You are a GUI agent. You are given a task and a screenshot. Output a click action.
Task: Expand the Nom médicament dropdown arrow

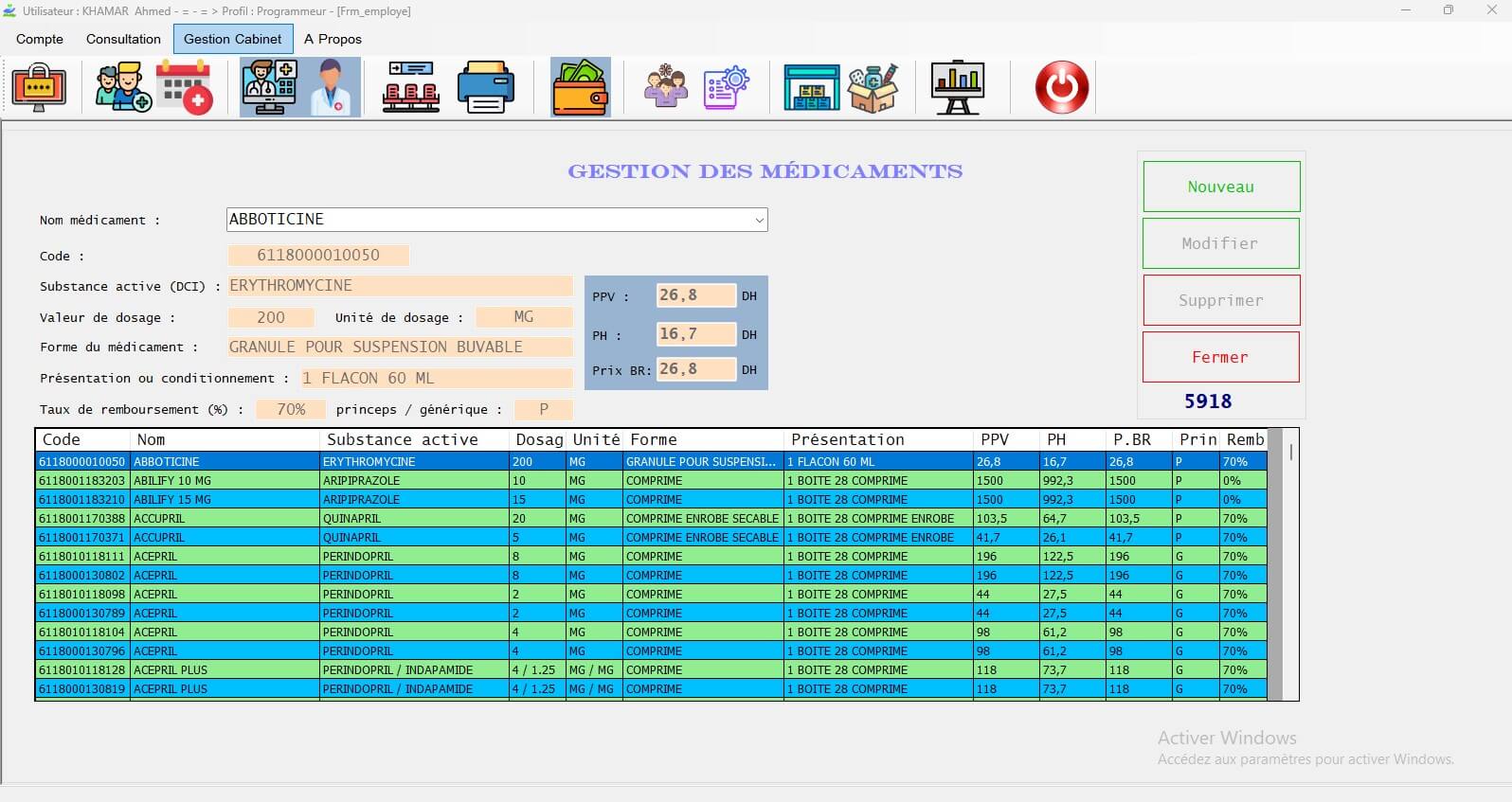point(759,220)
